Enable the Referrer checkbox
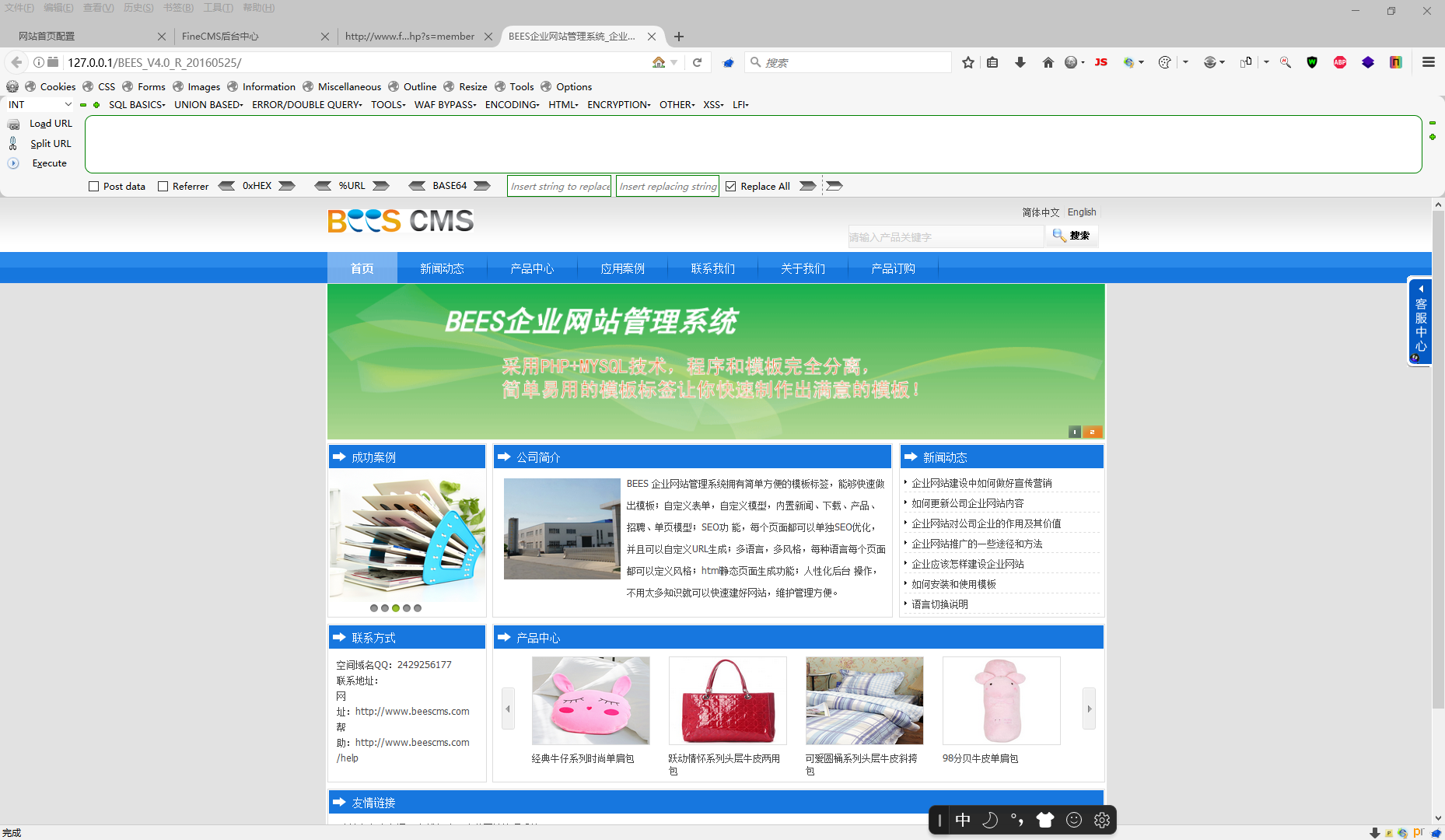 click(163, 186)
